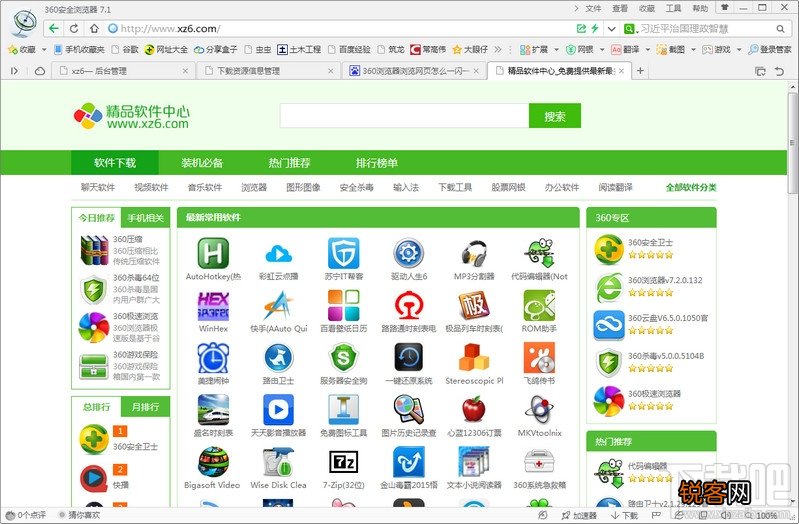Open the MKVtoolnix icon
The width and height of the screenshot is (799, 524).
pos(539,410)
